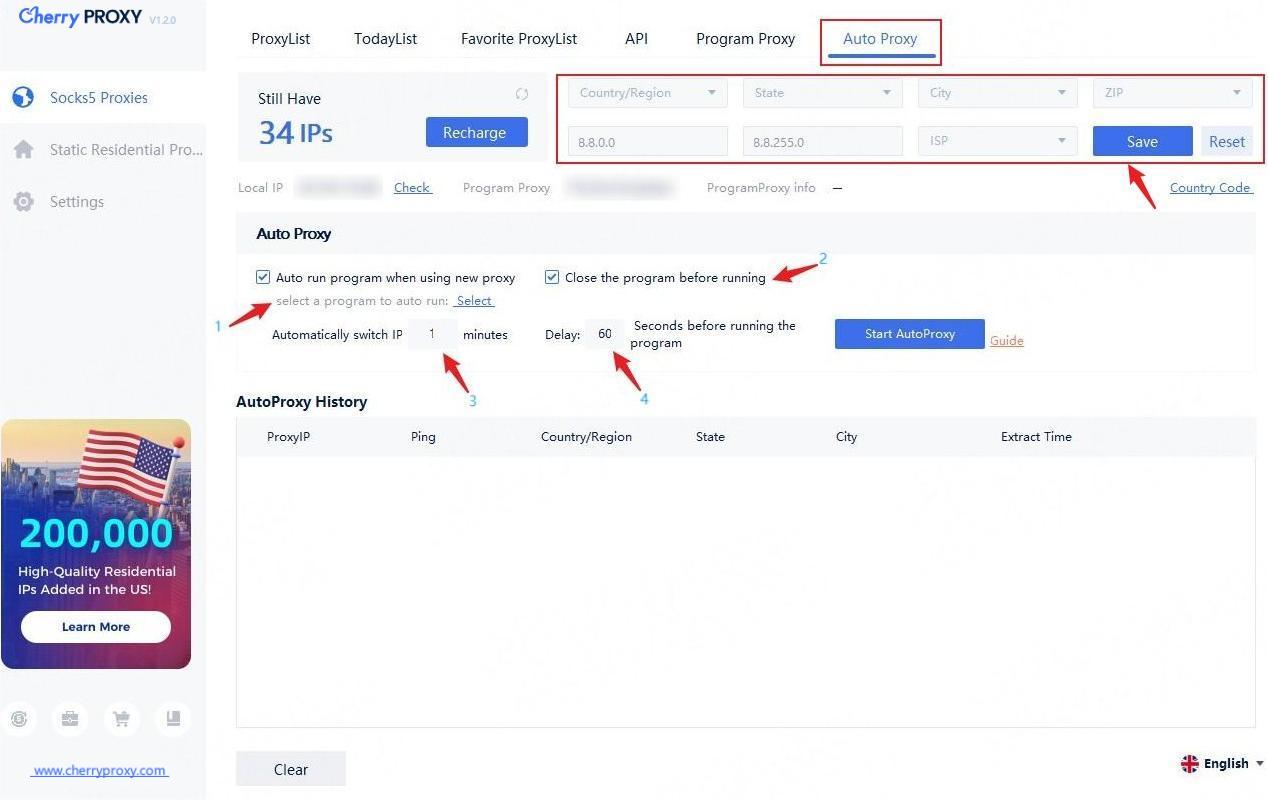Screen dimensions: 1268x801
Task: Click the Delay seconds input field
Action: pyautogui.click(x=605, y=334)
